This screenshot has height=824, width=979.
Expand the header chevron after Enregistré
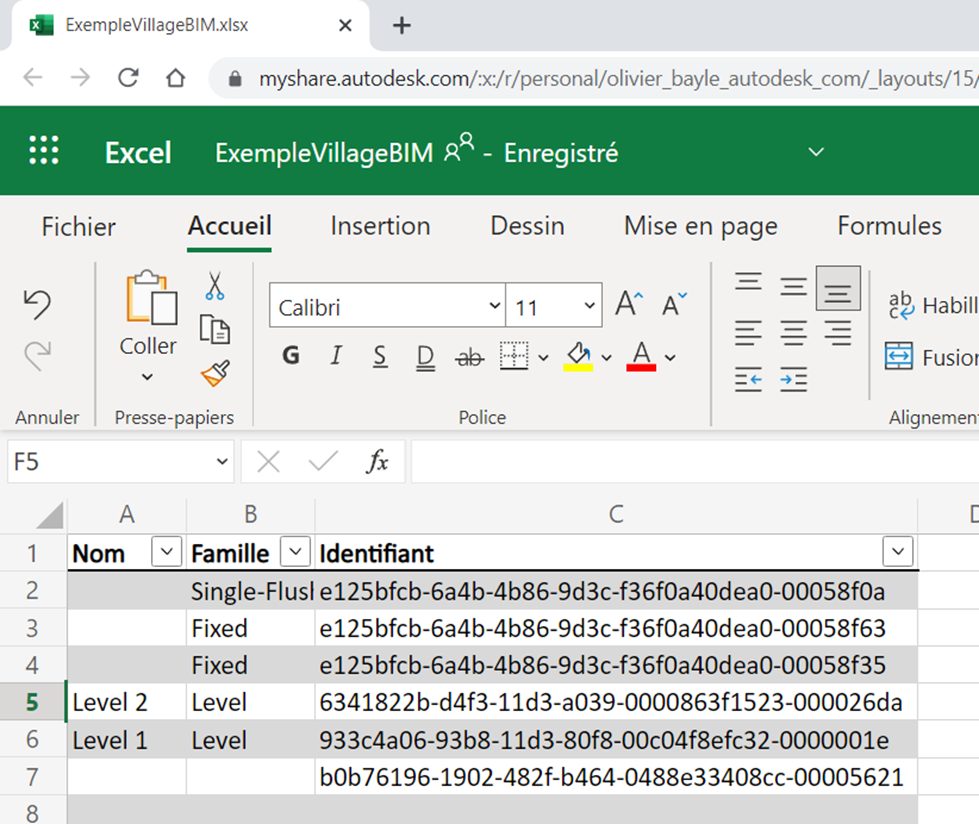tap(816, 152)
